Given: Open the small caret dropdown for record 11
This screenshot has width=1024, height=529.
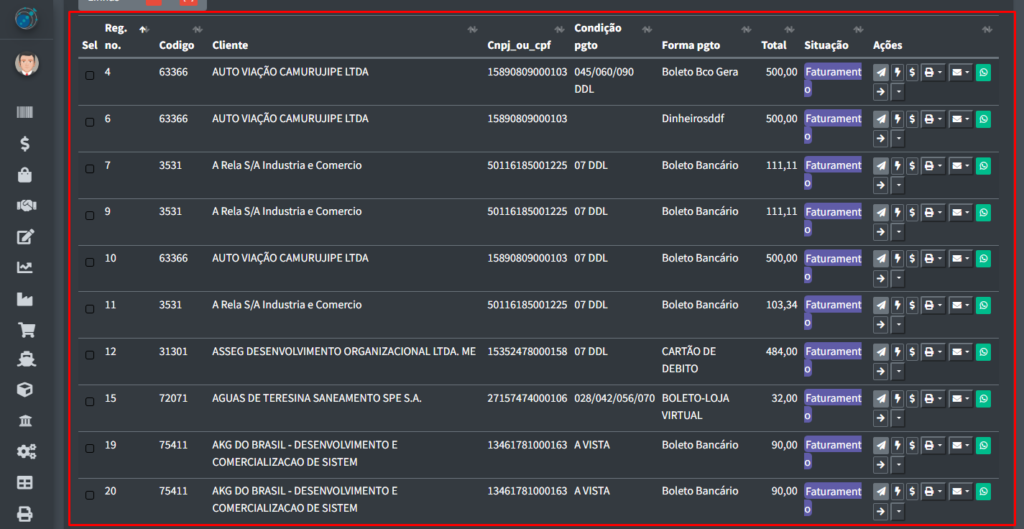Looking at the screenshot, I should pos(897,324).
